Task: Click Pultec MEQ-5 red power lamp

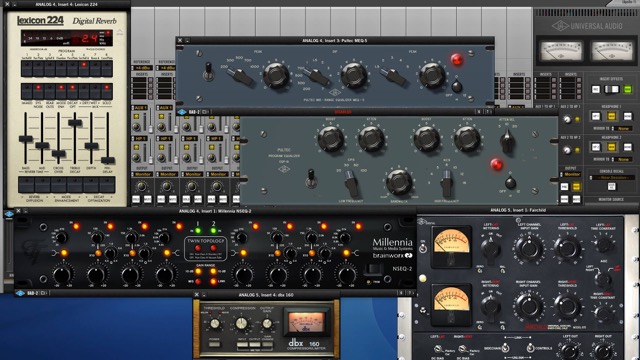Action: (x=457, y=60)
